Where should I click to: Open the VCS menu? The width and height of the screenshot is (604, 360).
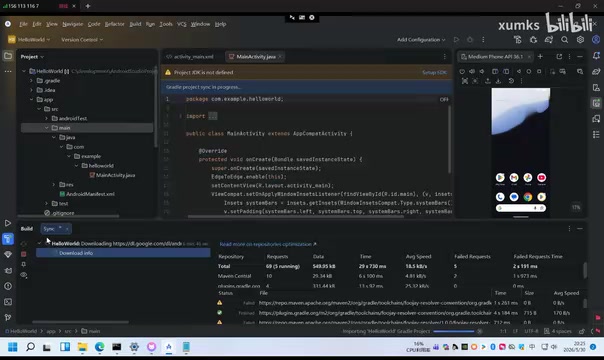click(x=181, y=24)
